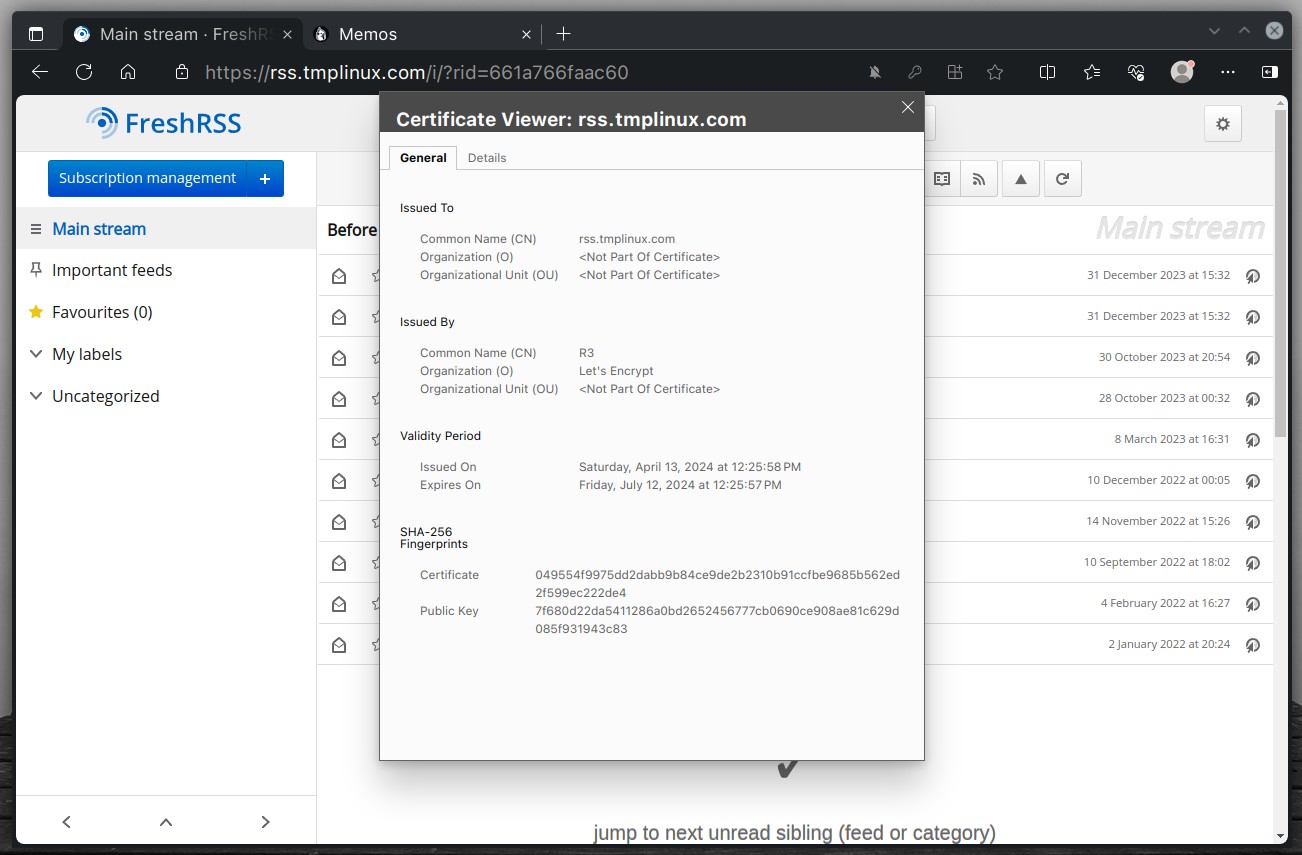1302x855 pixels.
Task: Click the Subscription management button
Action: point(147,178)
